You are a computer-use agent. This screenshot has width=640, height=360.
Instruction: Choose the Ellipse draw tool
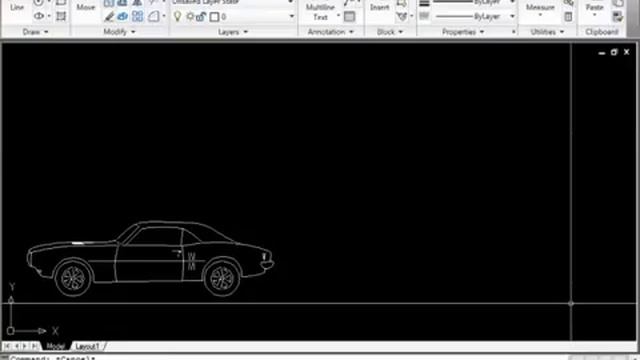tap(39, 16)
